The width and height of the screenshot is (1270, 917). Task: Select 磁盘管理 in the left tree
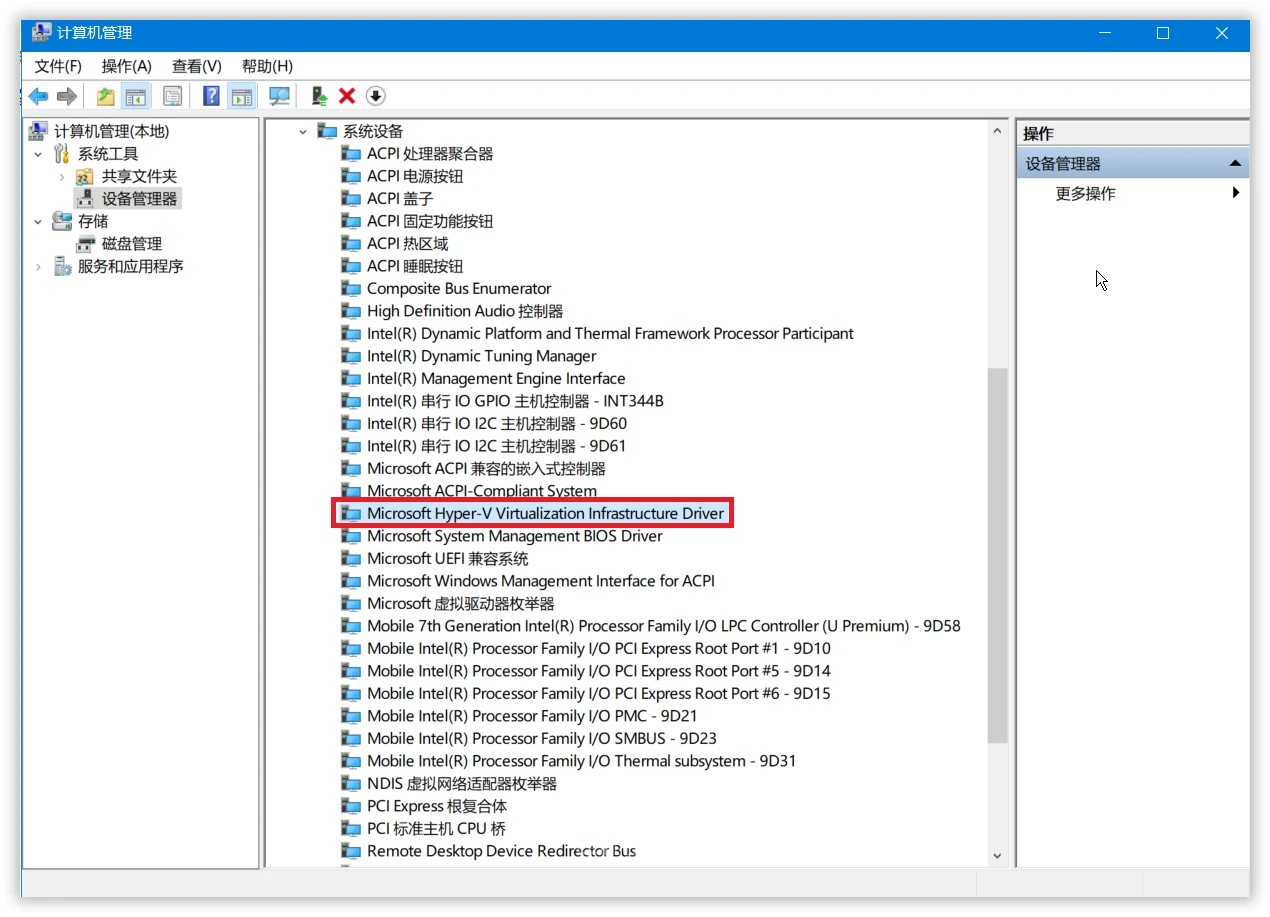pos(131,244)
